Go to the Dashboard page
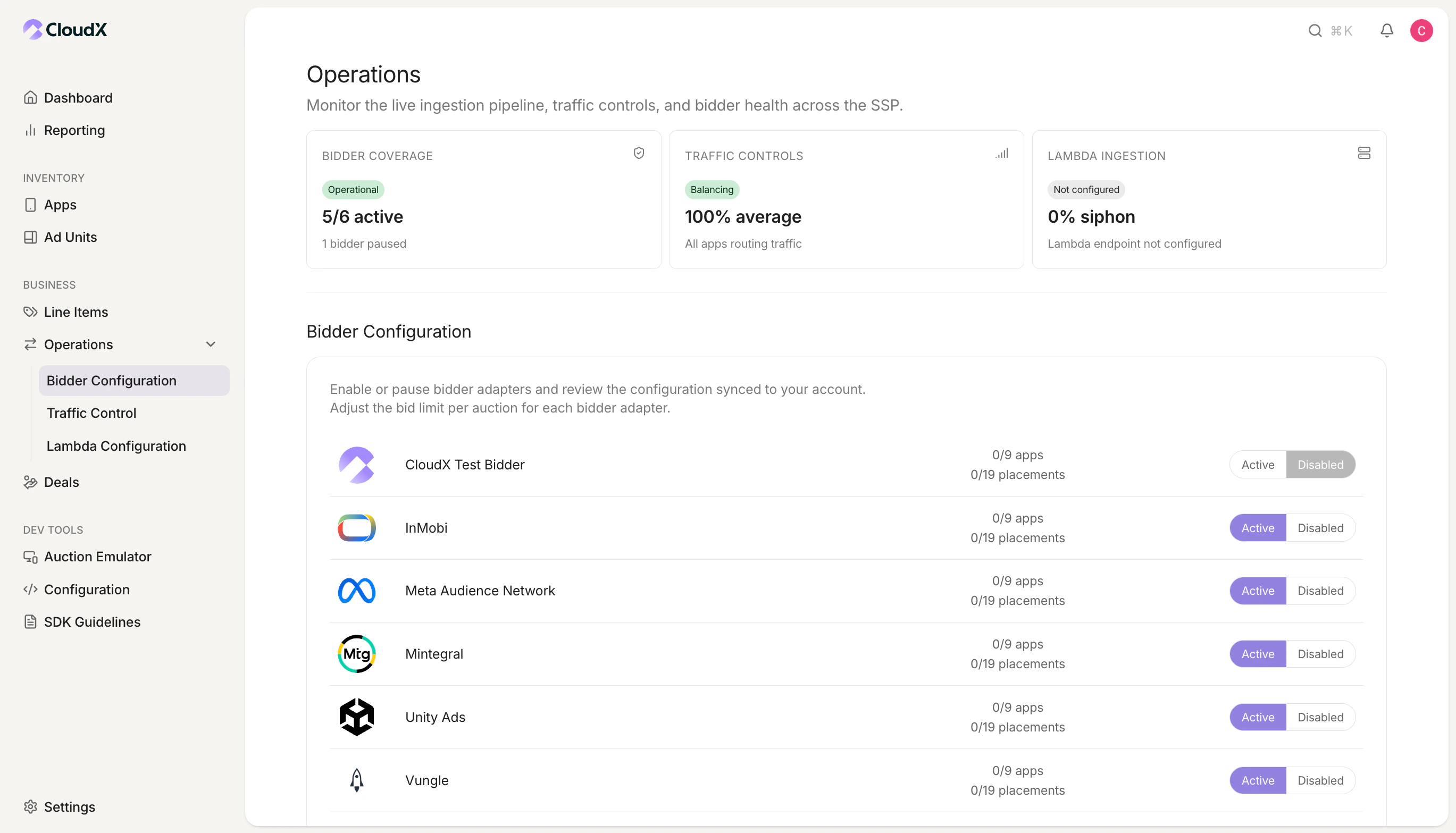The width and height of the screenshot is (1456, 833). (x=78, y=98)
